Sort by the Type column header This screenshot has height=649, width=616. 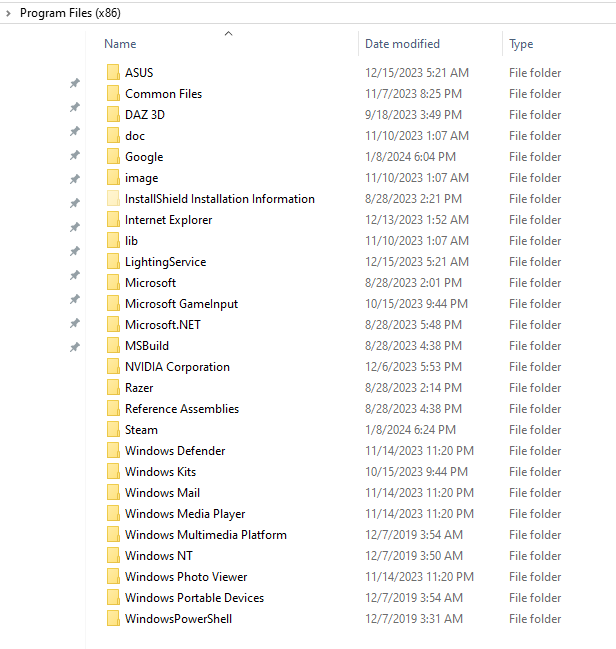pos(521,44)
